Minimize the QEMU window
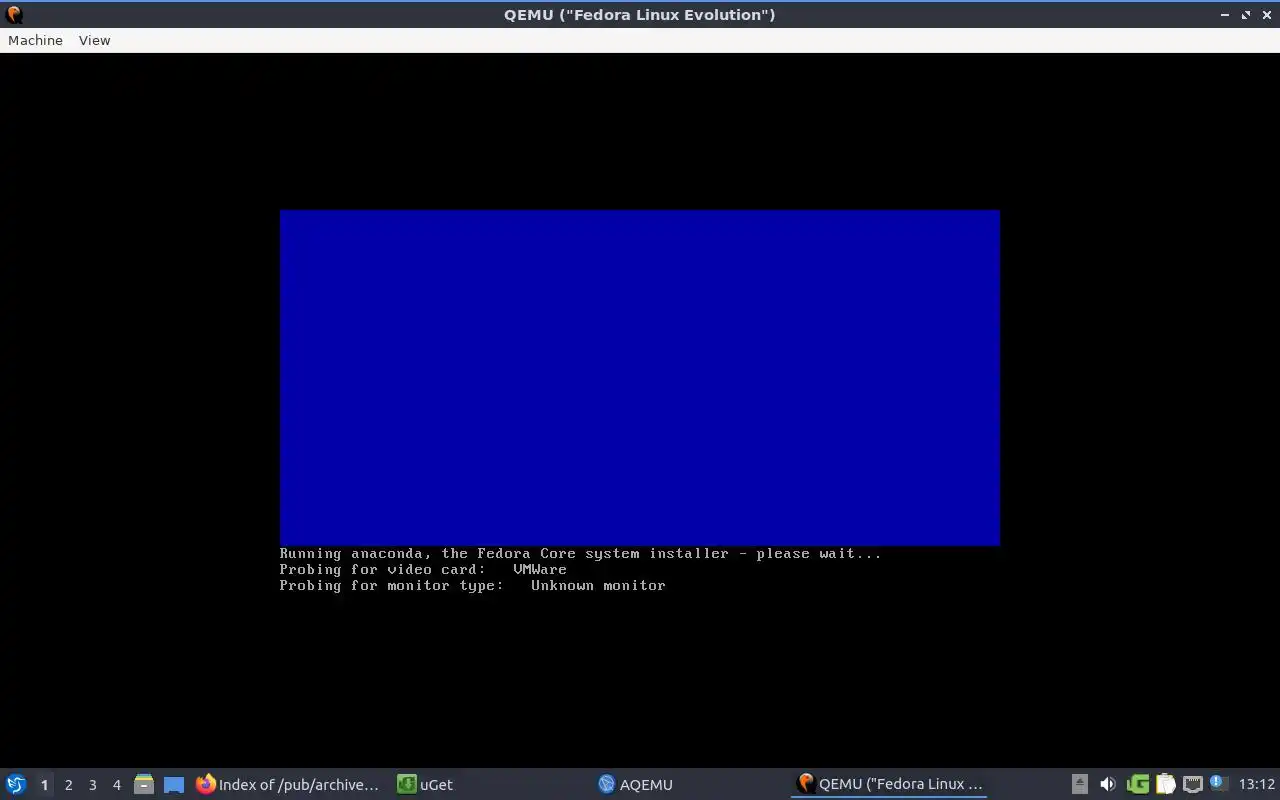 tap(1225, 14)
